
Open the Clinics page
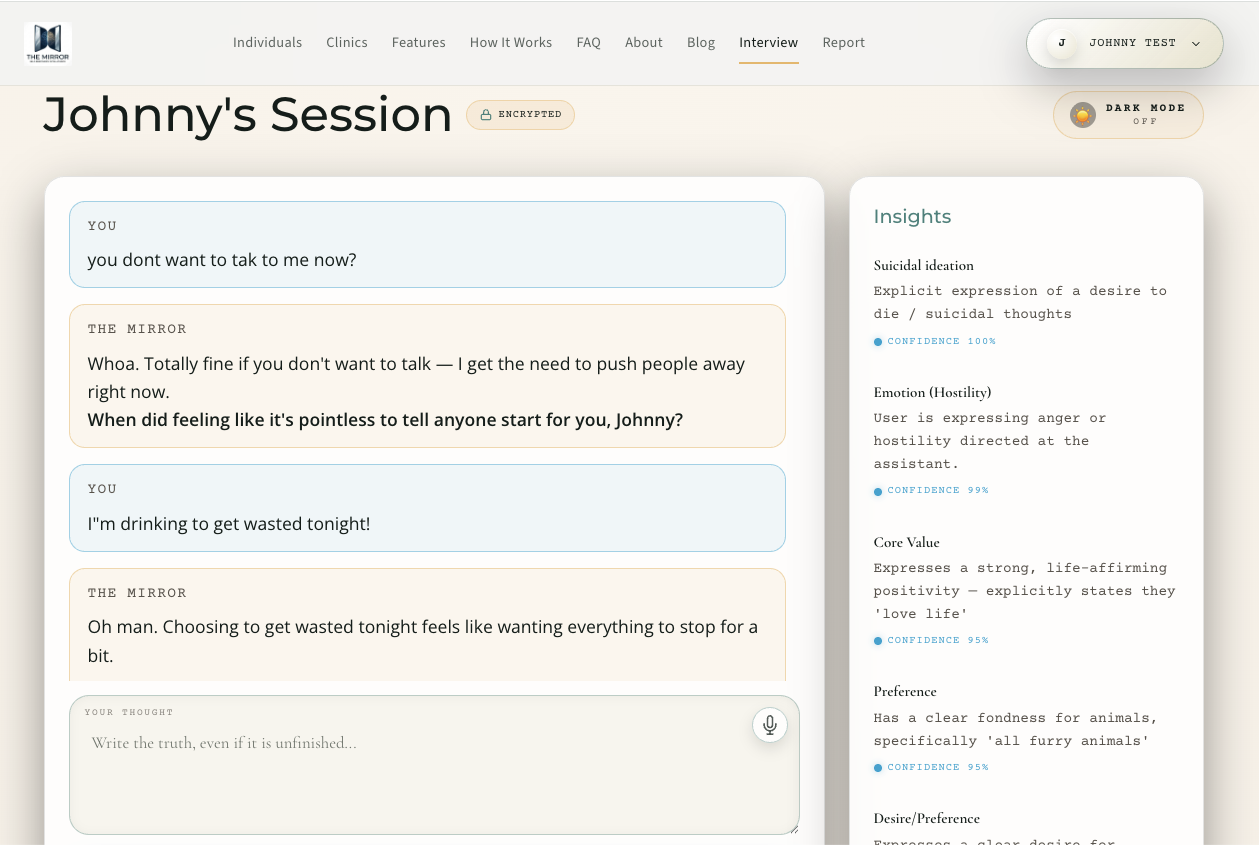tap(347, 43)
